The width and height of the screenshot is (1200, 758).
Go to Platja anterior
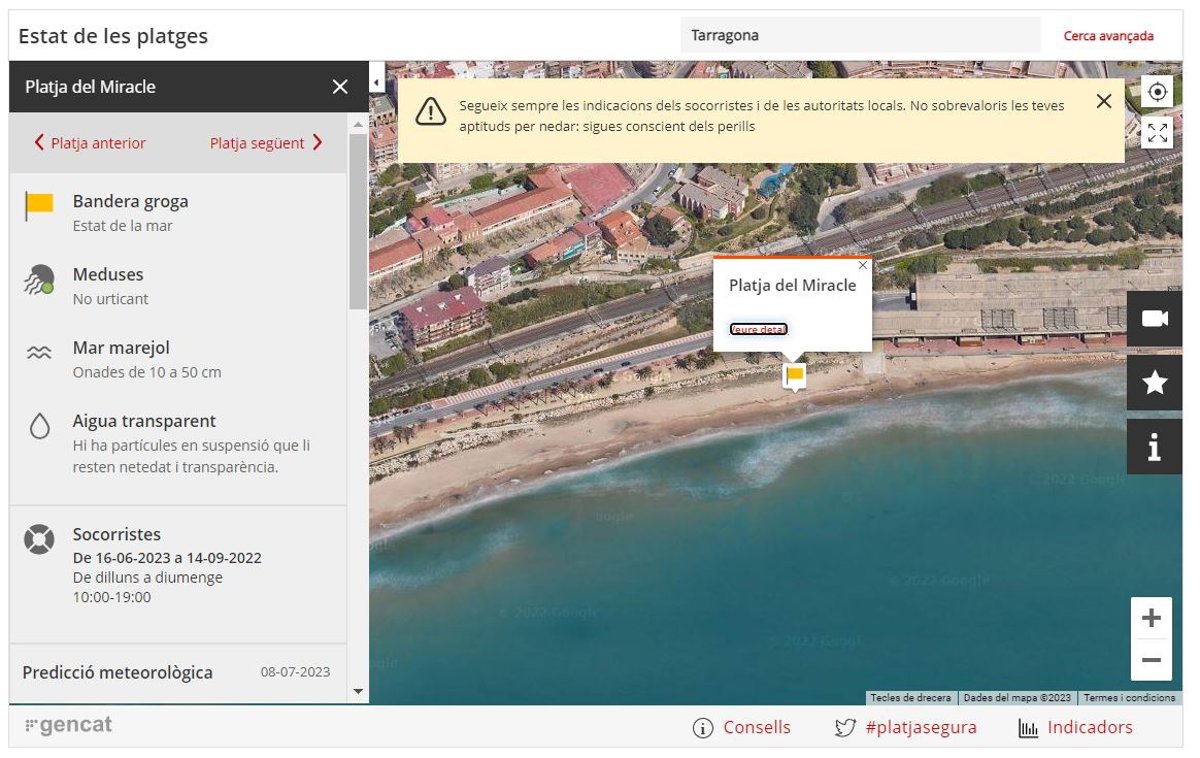90,143
